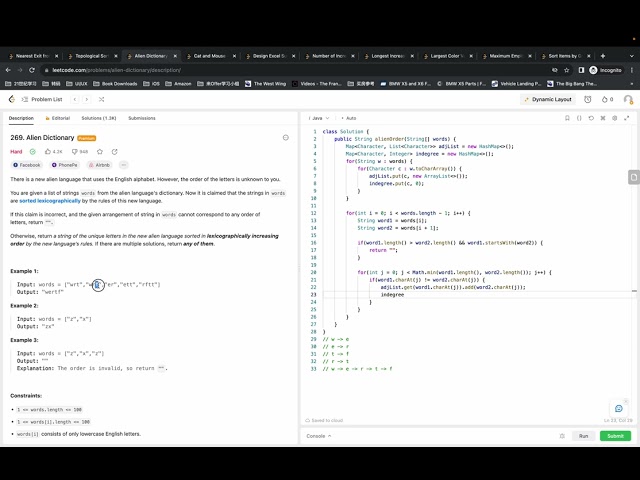Submit the solution
Screen dimensions: 640x480
point(615,436)
